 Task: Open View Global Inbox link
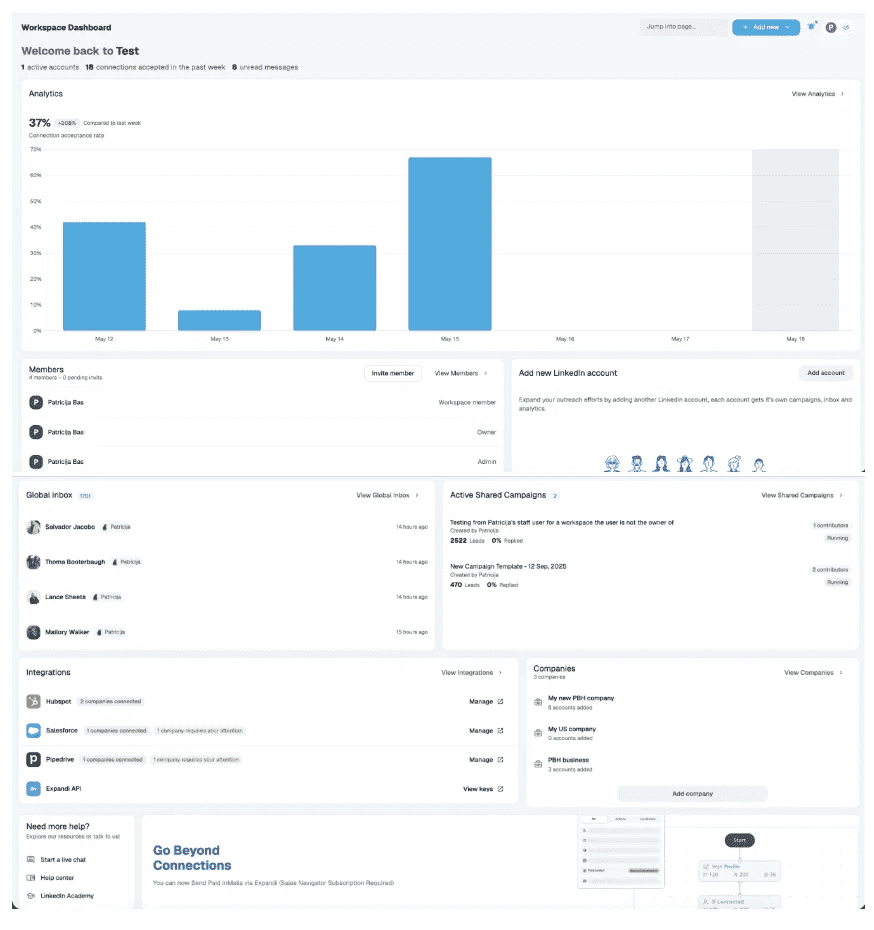coord(382,495)
